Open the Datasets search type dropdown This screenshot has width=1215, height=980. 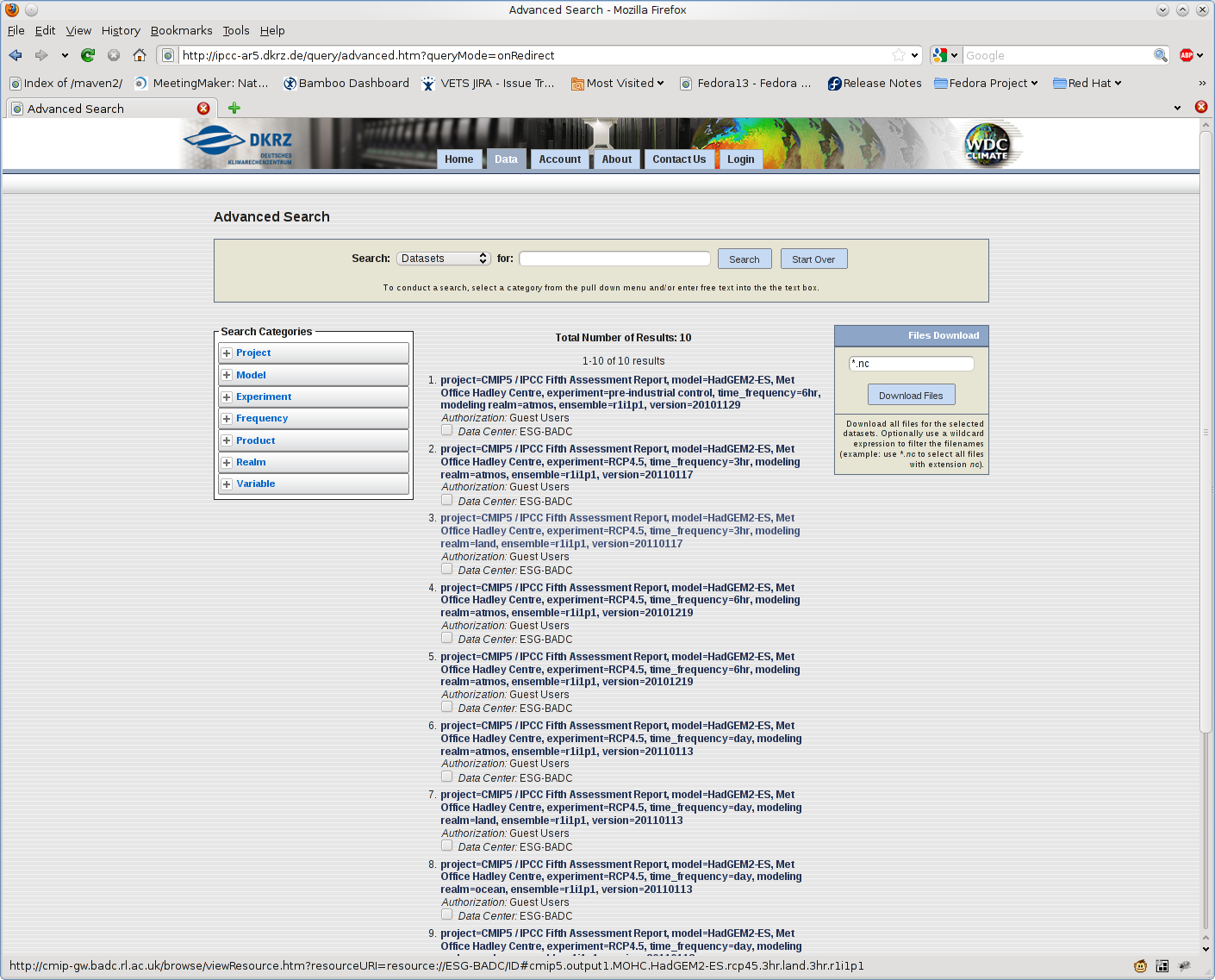coord(444,259)
